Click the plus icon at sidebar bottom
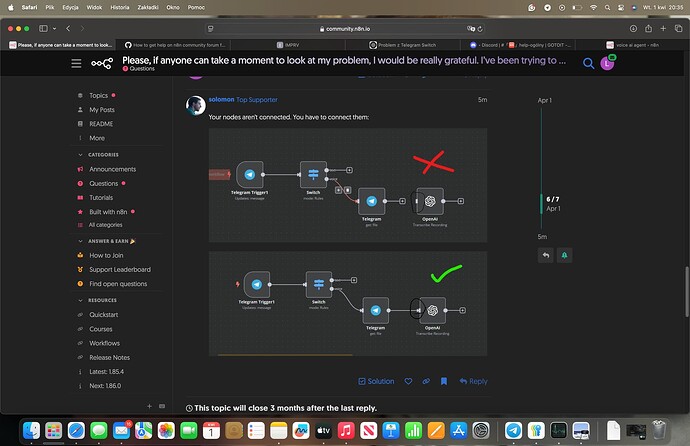 click(x=149, y=406)
